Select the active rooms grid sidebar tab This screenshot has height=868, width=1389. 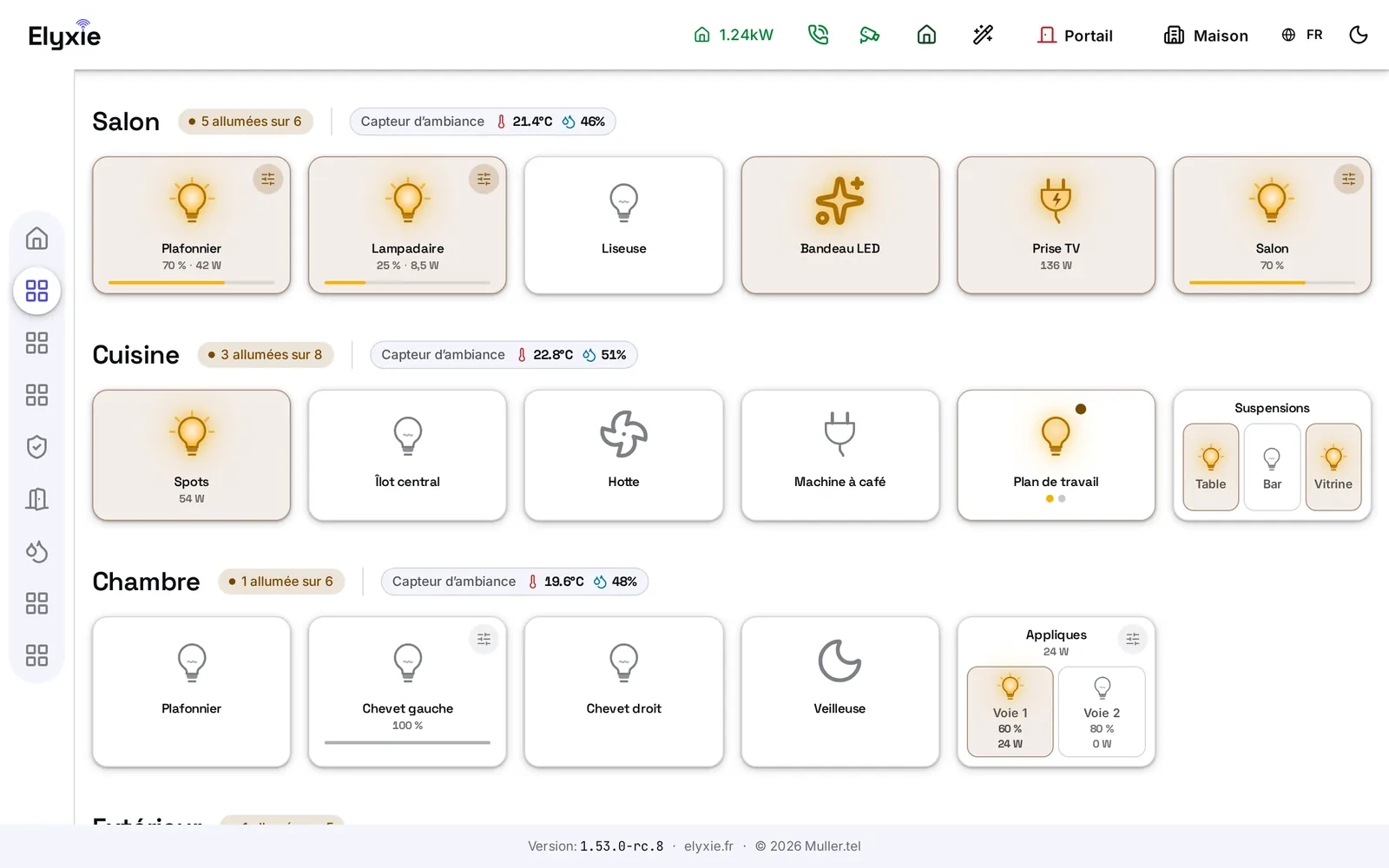(x=36, y=291)
